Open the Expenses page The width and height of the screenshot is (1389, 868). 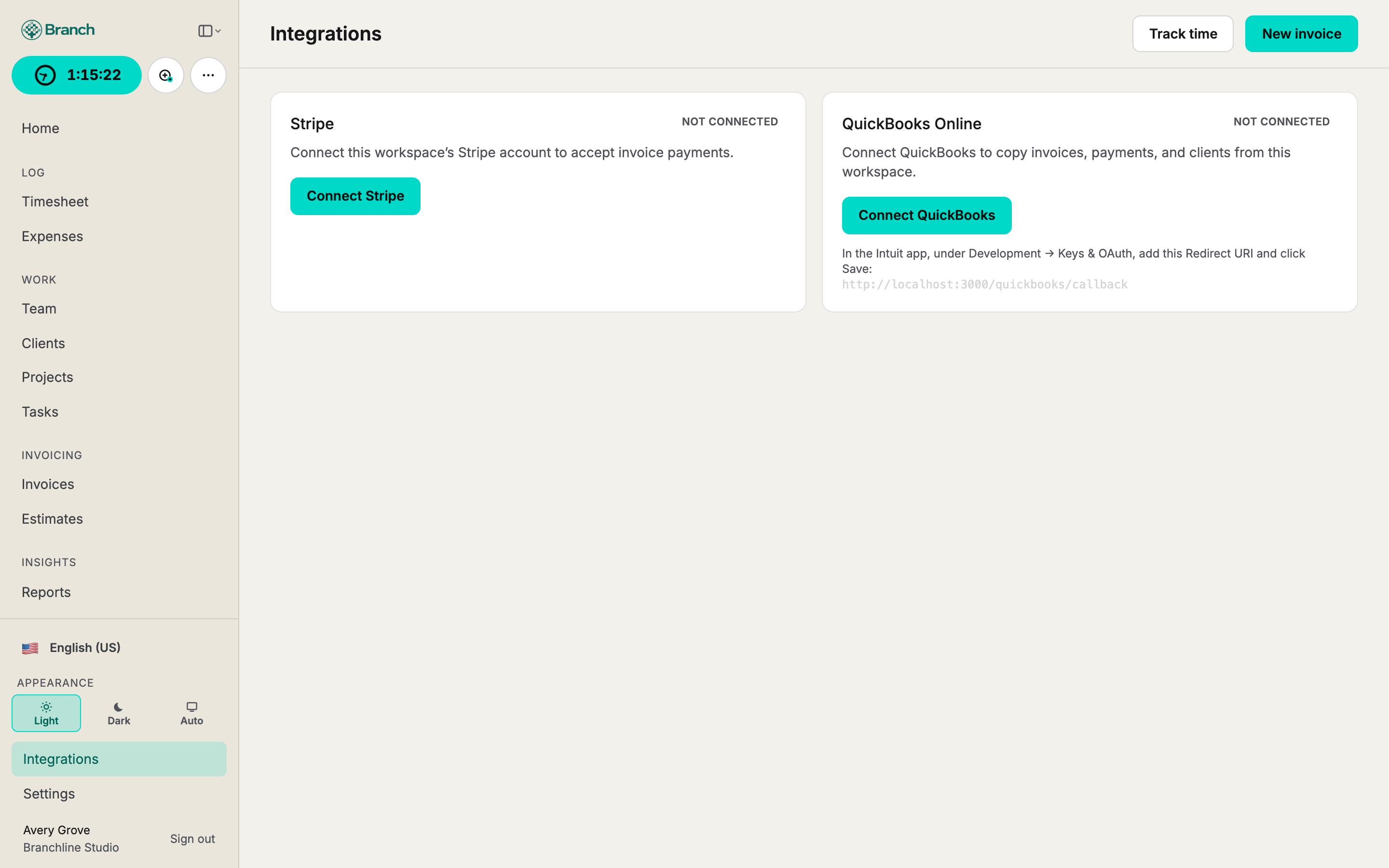pos(52,236)
